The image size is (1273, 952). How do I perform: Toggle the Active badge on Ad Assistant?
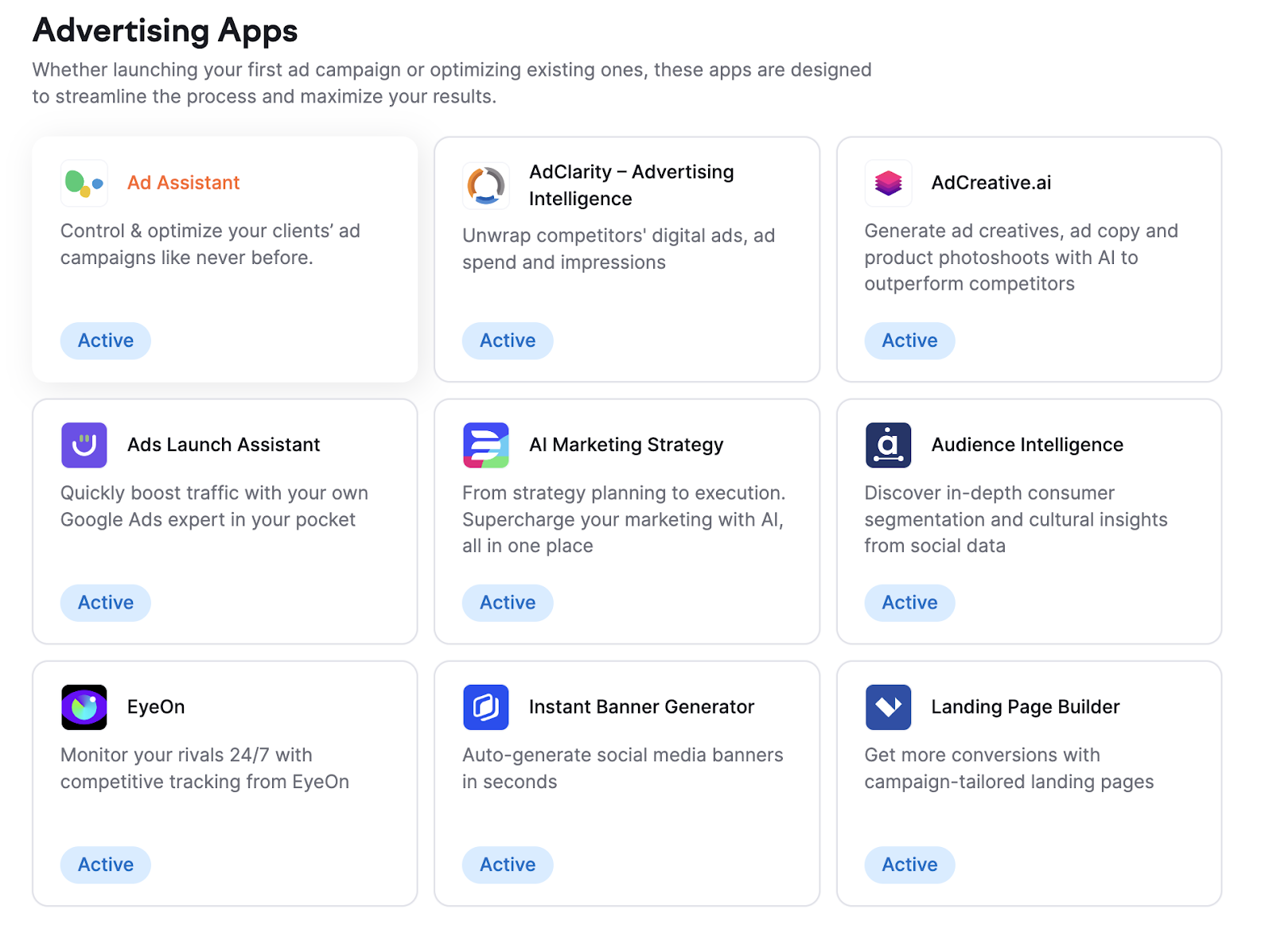point(105,340)
